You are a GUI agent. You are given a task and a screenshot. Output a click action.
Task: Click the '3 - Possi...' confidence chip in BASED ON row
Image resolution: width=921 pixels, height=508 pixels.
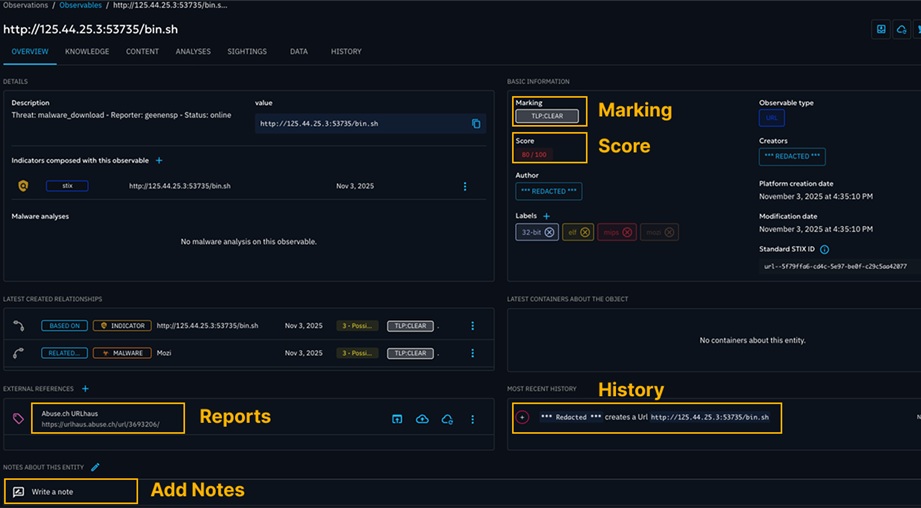click(357, 326)
